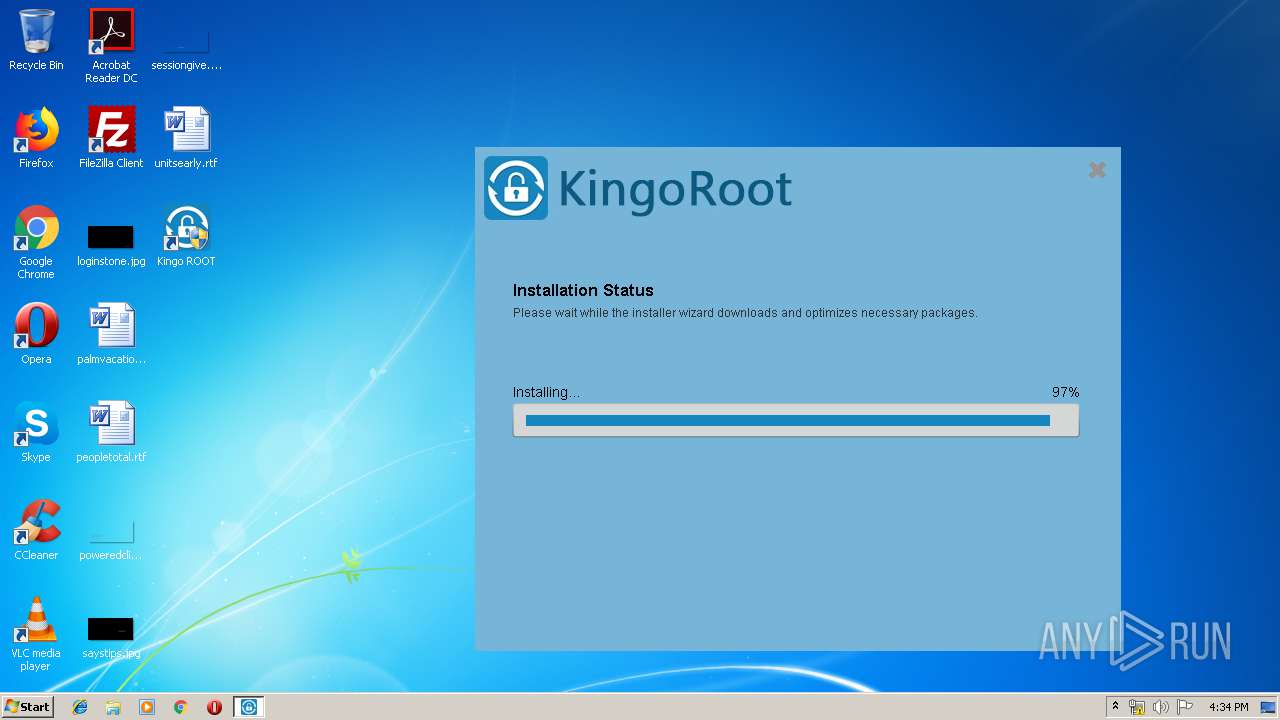Screen dimensions: 1280x720
Task: Launch FileZilla Client shortcut
Action: 111,138
